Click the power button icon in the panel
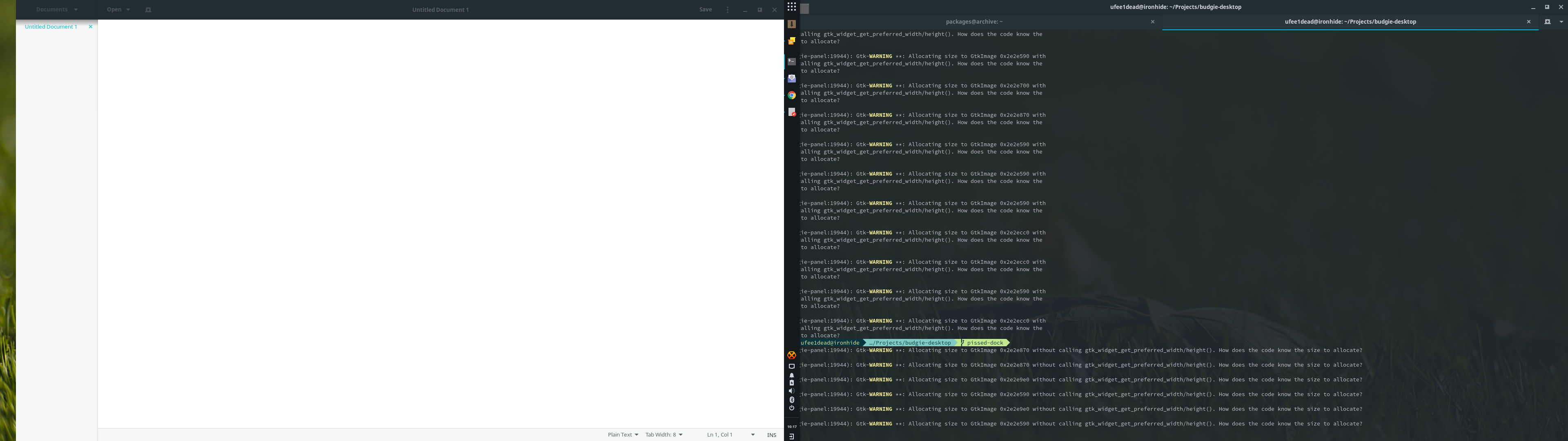Viewport: 1568px width, 441px height. point(792,408)
